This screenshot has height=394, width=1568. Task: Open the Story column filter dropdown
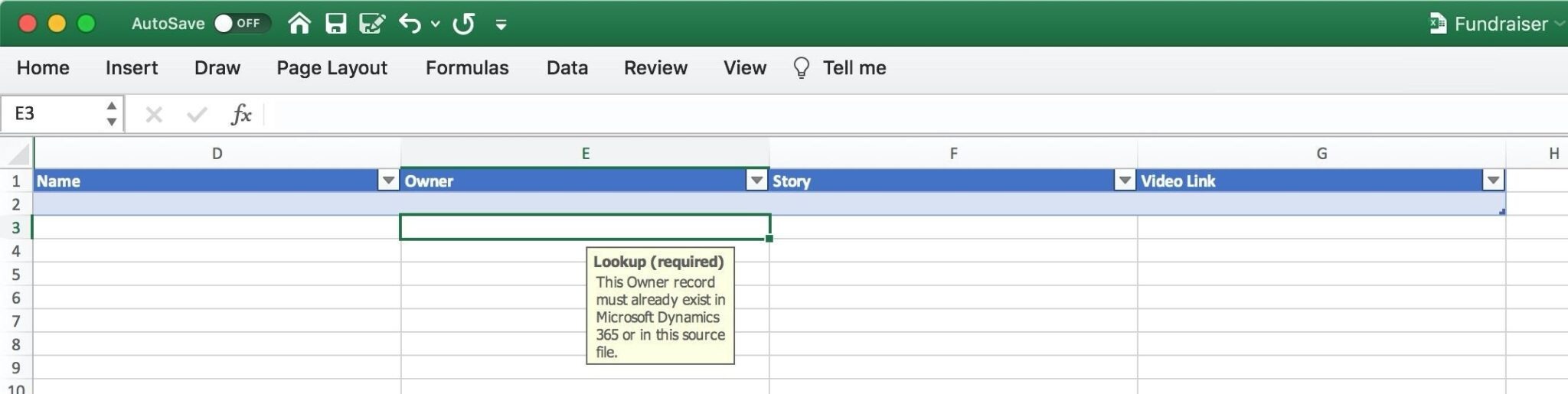pyautogui.click(x=1125, y=181)
